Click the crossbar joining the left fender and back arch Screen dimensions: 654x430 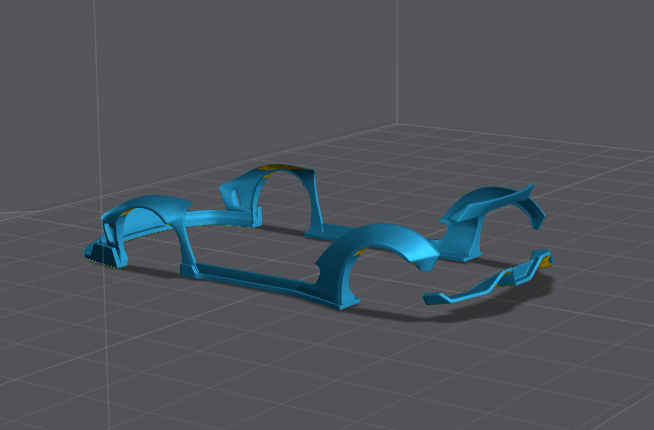tap(208, 217)
